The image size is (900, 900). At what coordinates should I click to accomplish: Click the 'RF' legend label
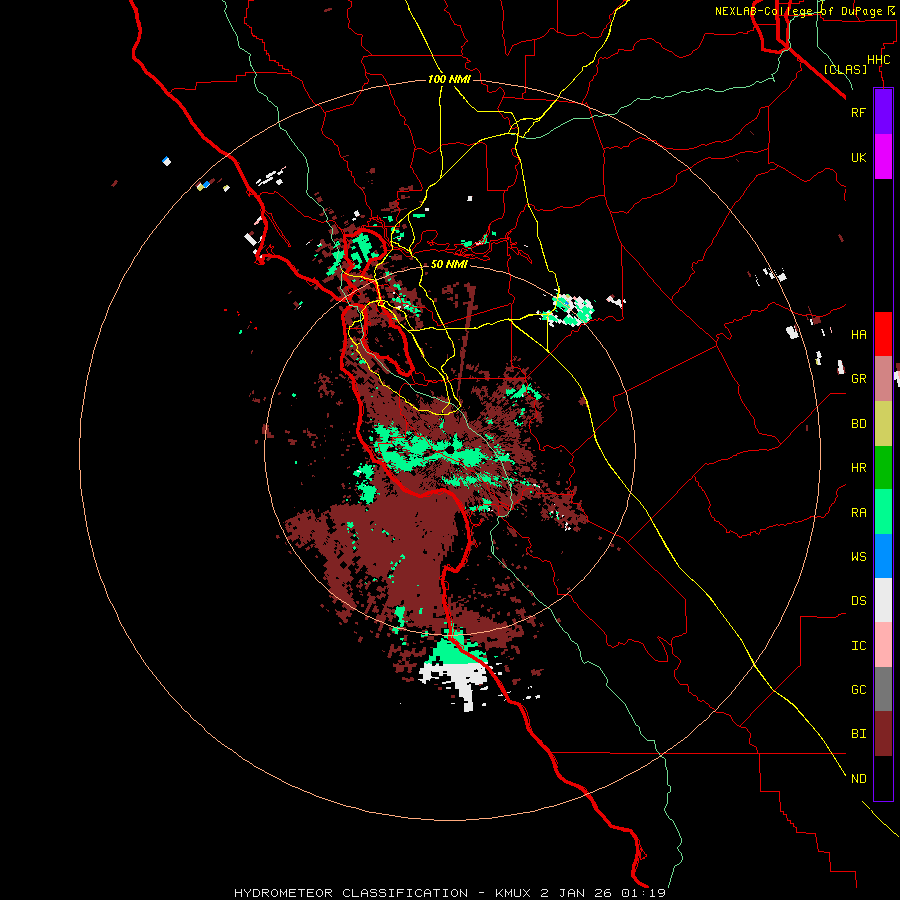[858, 112]
